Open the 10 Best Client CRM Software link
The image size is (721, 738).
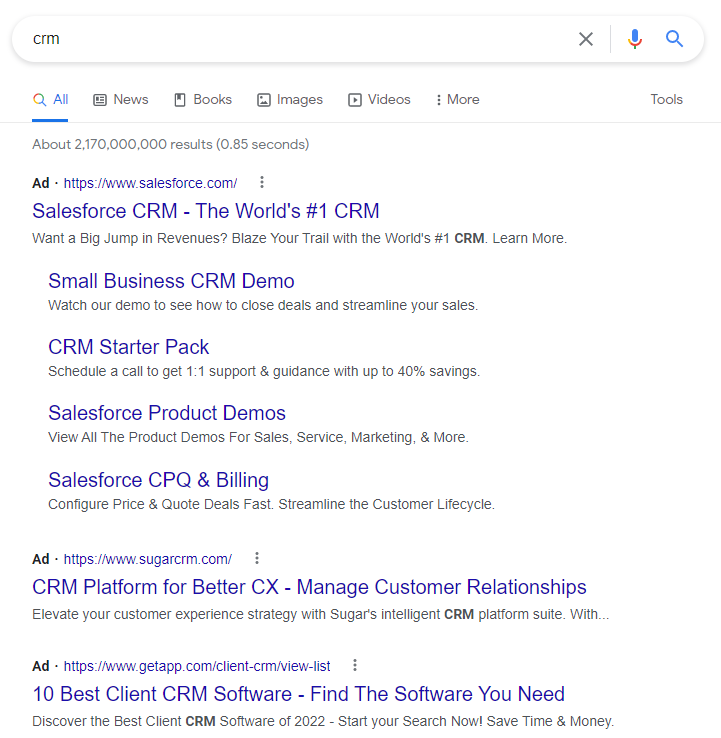298,694
